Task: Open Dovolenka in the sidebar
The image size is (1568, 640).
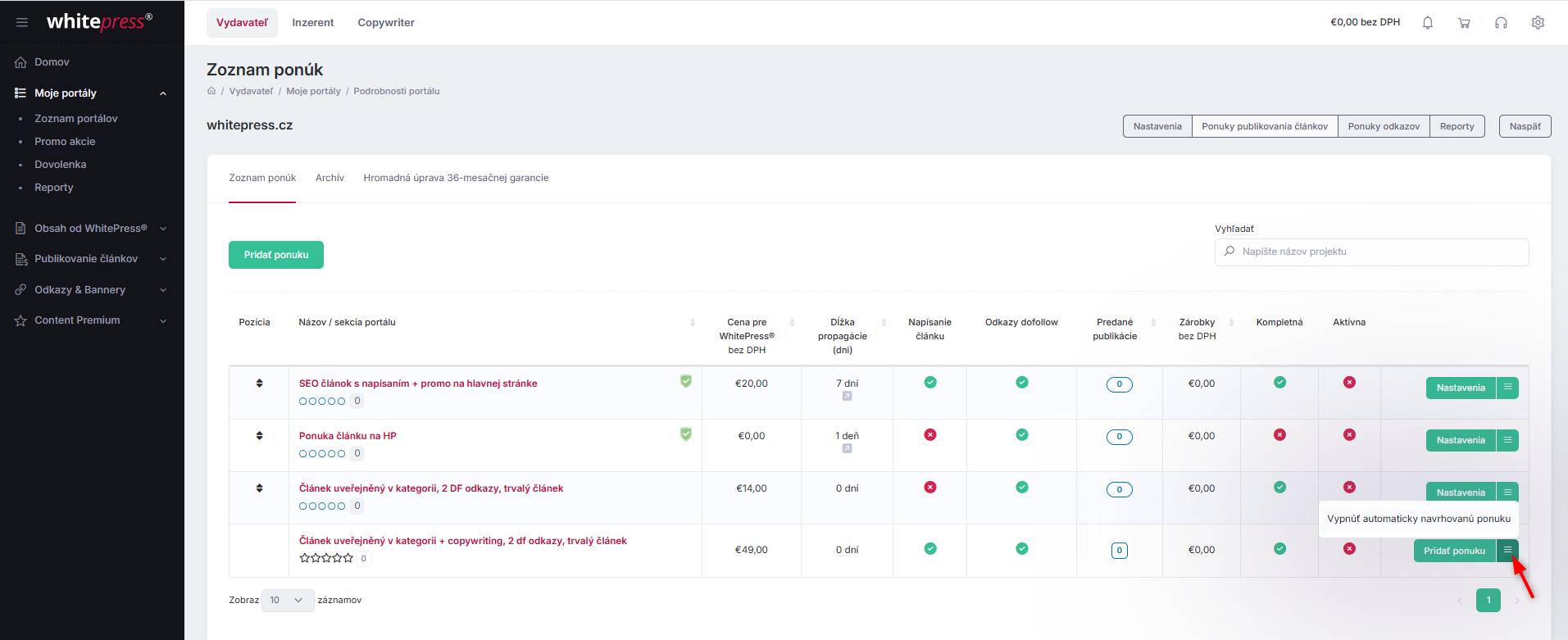Action: pyautogui.click(x=61, y=165)
